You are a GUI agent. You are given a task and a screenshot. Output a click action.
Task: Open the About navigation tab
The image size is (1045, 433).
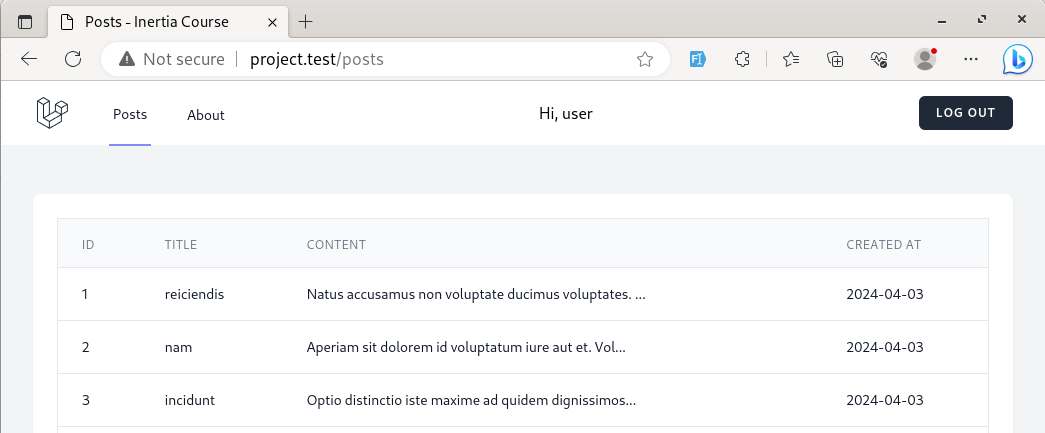pyautogui.click(x=205, y=115)
